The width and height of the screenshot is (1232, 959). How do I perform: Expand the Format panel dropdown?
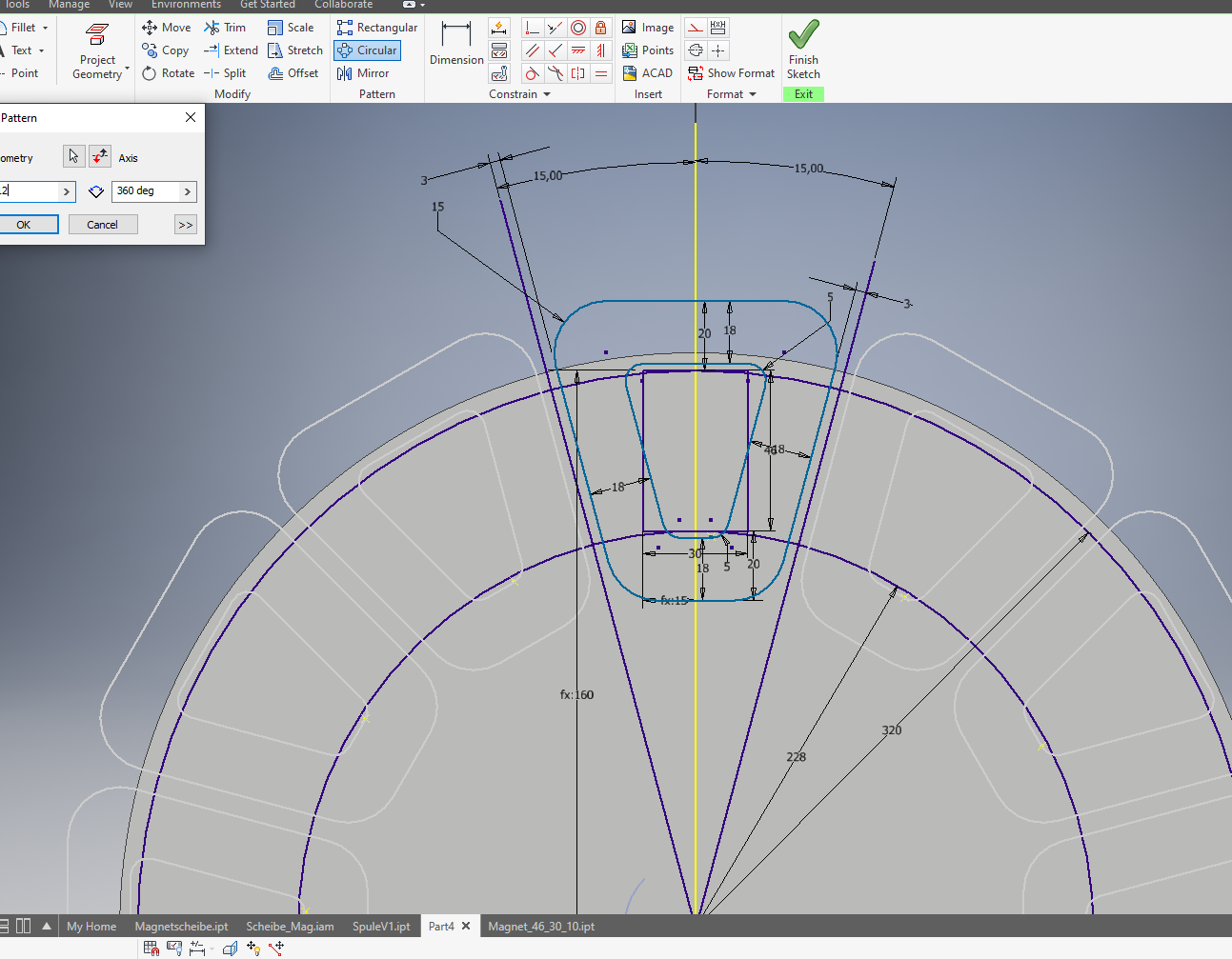coord(753,94)
